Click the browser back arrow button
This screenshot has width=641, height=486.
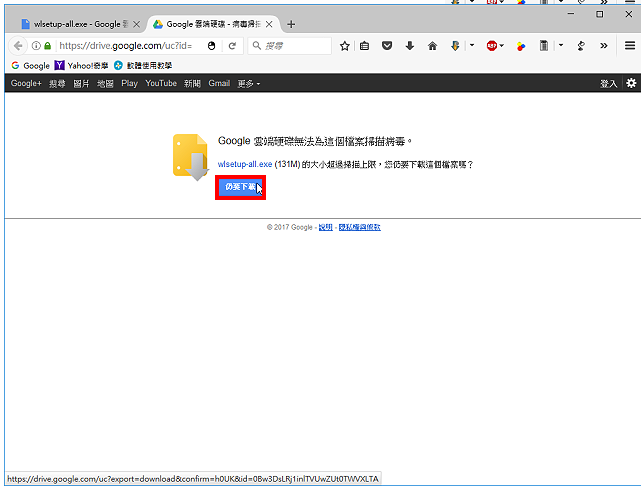18,46
